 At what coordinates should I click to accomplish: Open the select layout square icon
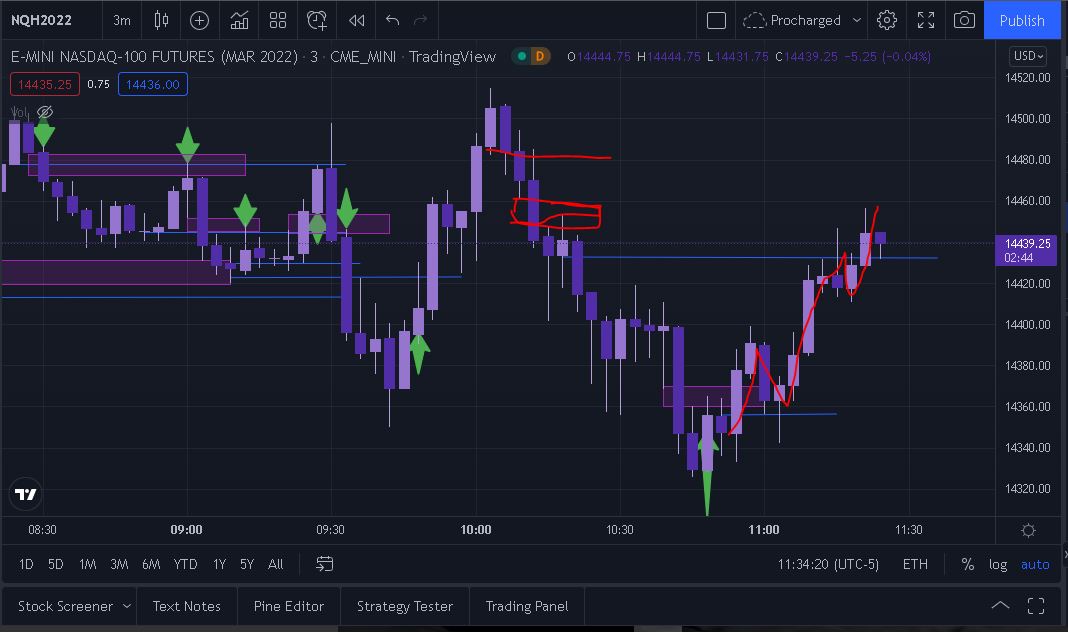(x=717, y=20)
